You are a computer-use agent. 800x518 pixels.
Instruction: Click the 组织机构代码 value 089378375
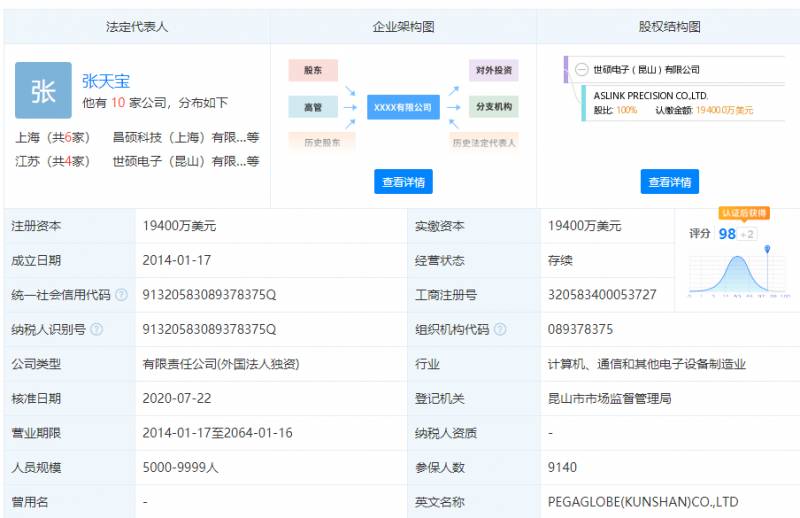580,329
